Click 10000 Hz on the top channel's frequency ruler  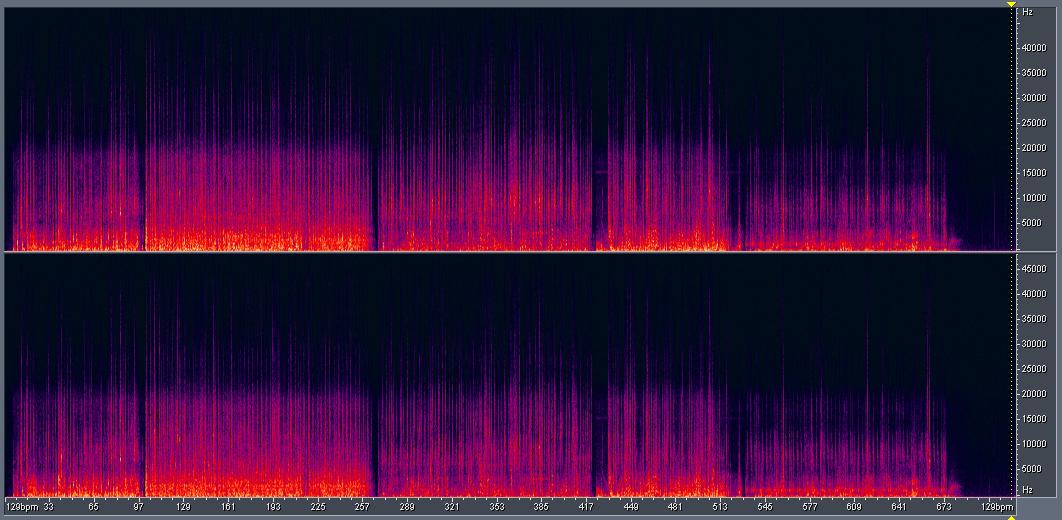tap(1033, 198)
